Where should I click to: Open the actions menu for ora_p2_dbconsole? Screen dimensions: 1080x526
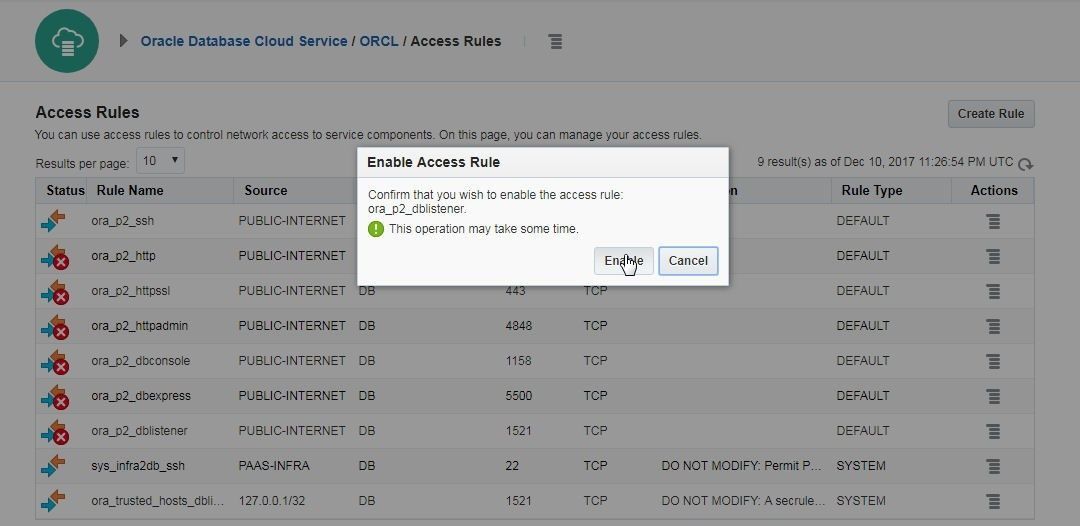pyautogui.click(x=993, y=361)
